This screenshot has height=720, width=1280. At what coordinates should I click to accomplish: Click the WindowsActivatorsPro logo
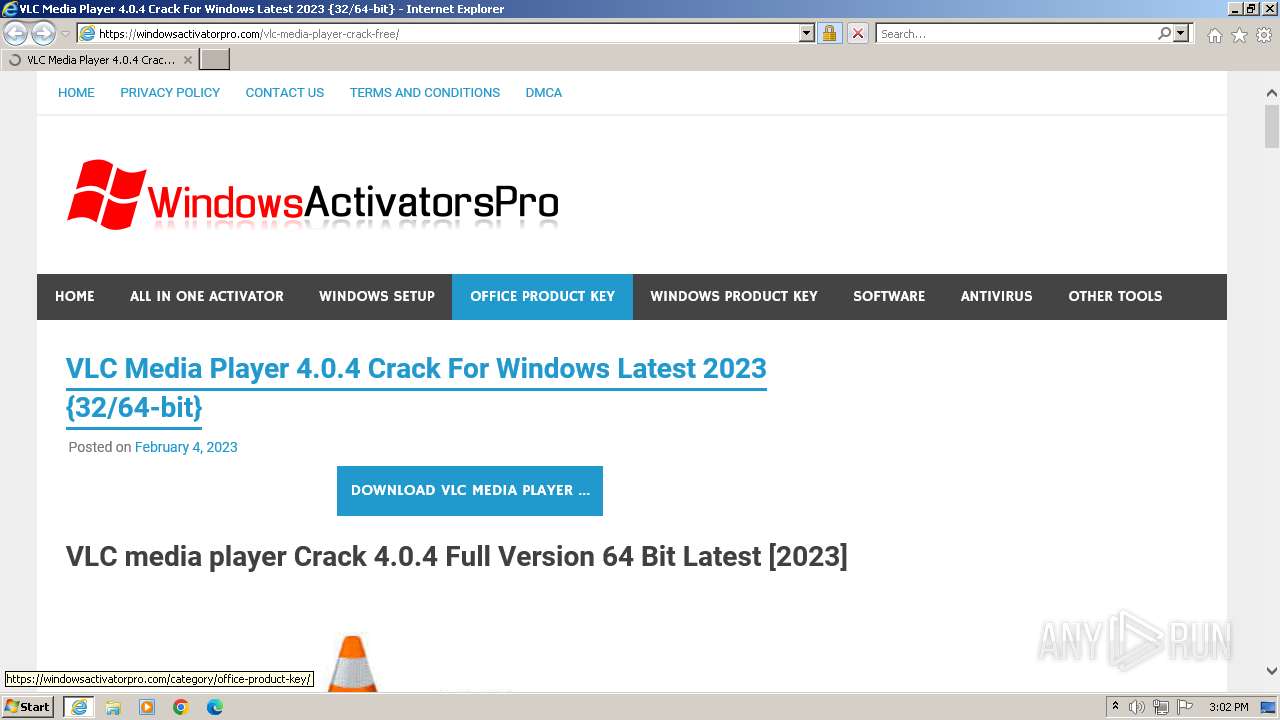click(x=312, y=195)
